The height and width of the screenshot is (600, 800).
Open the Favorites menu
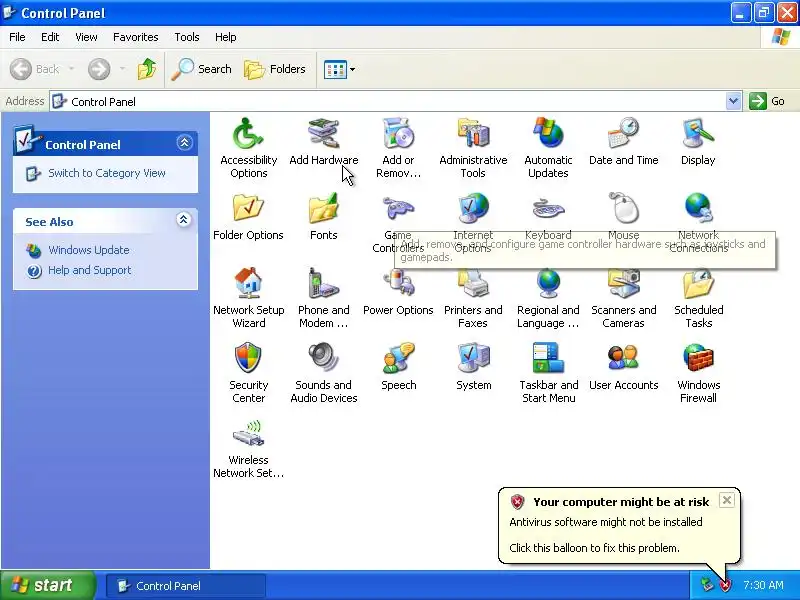pos(136,37)
